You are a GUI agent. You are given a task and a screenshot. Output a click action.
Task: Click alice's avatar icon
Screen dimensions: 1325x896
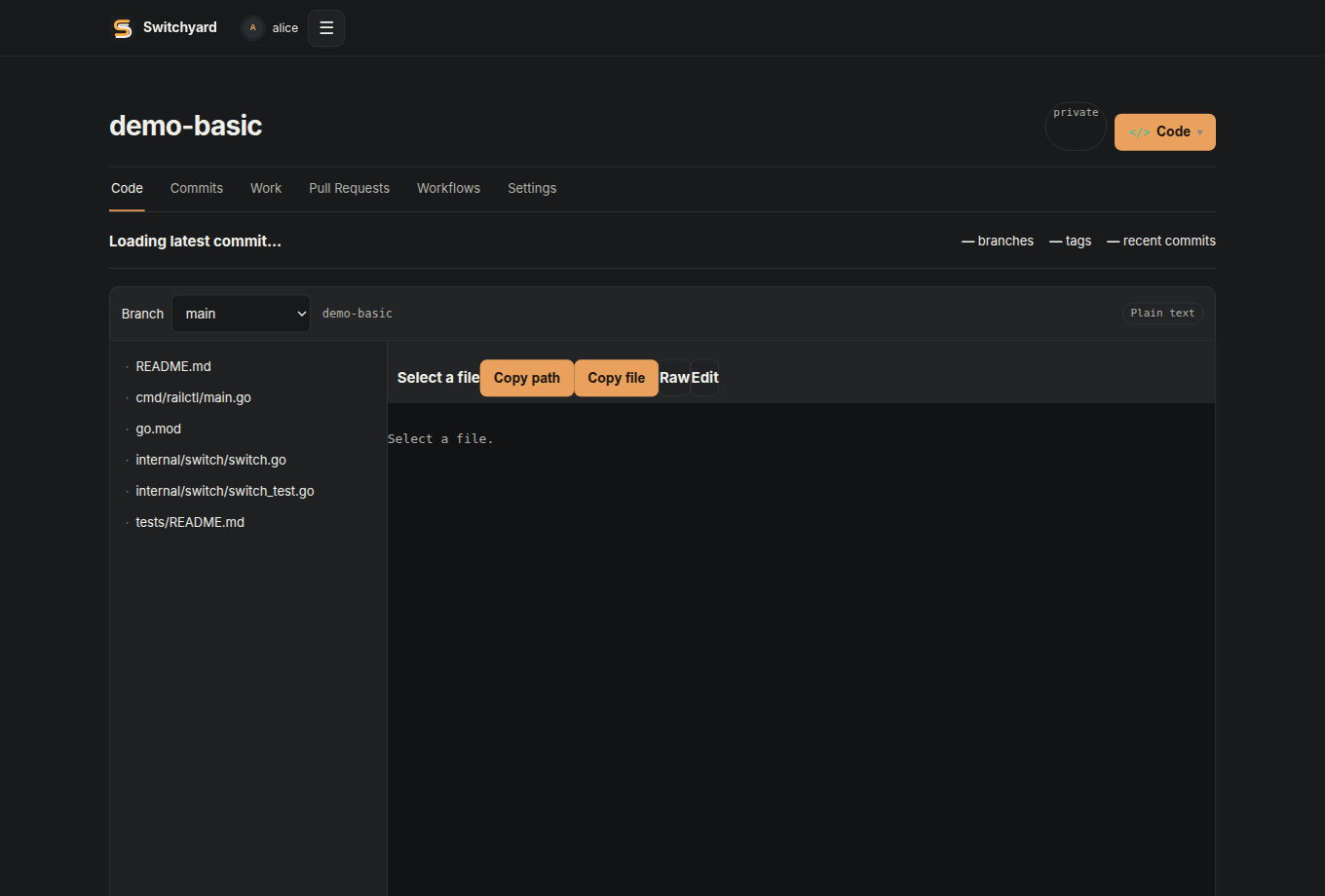click(253, 28)
